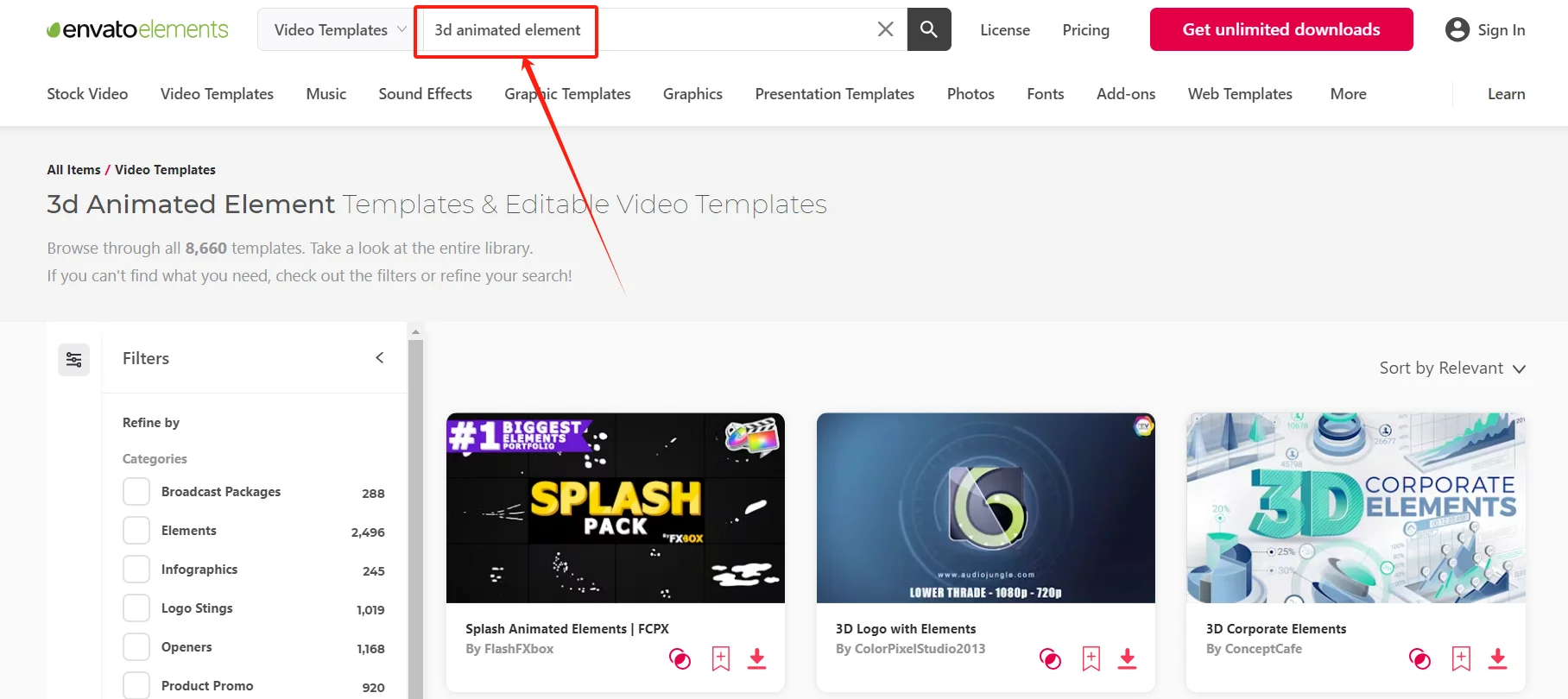Select Sound Effects in the nav bar

pyautogui.click(x=425, y=94)
